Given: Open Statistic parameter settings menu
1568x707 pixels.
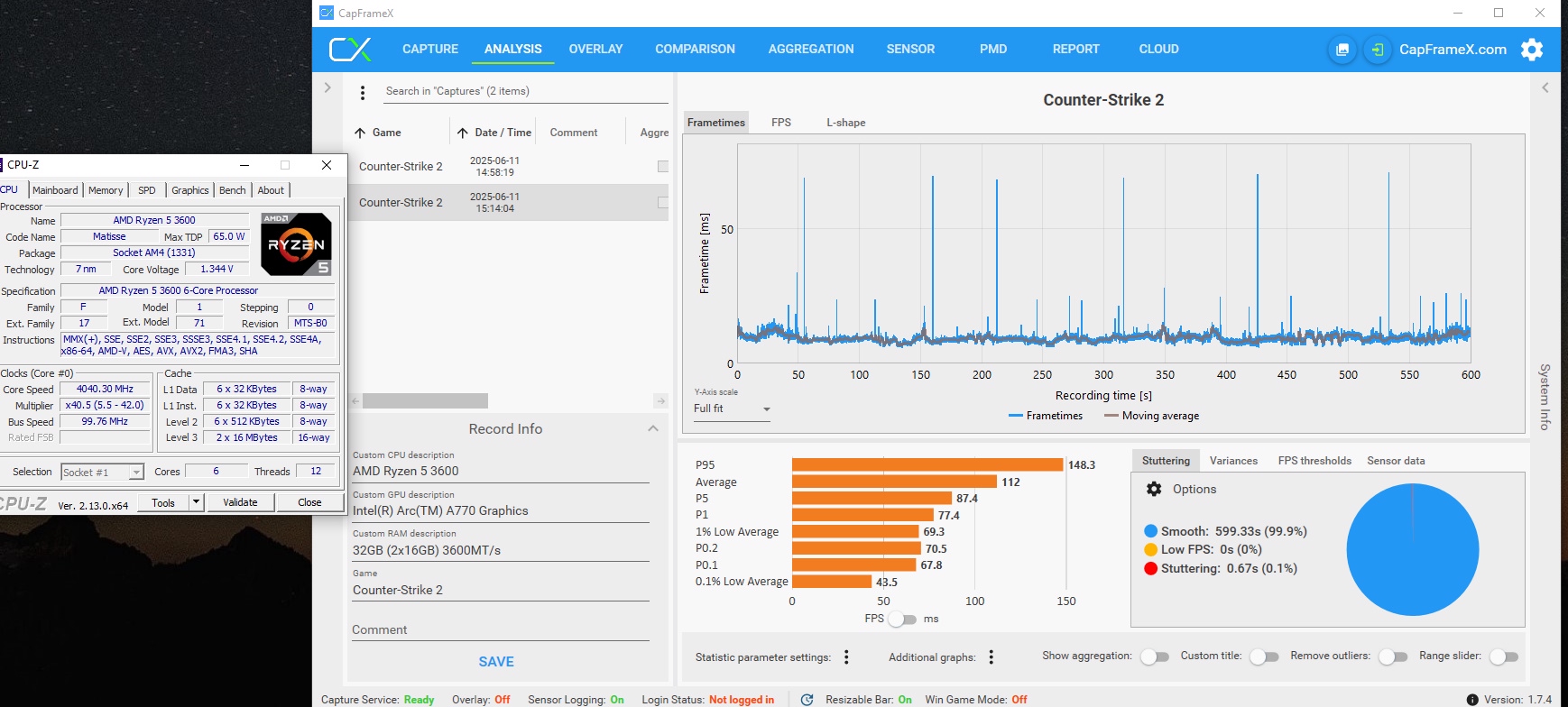Looking at the screenshot, I should (x=846, y=656).
